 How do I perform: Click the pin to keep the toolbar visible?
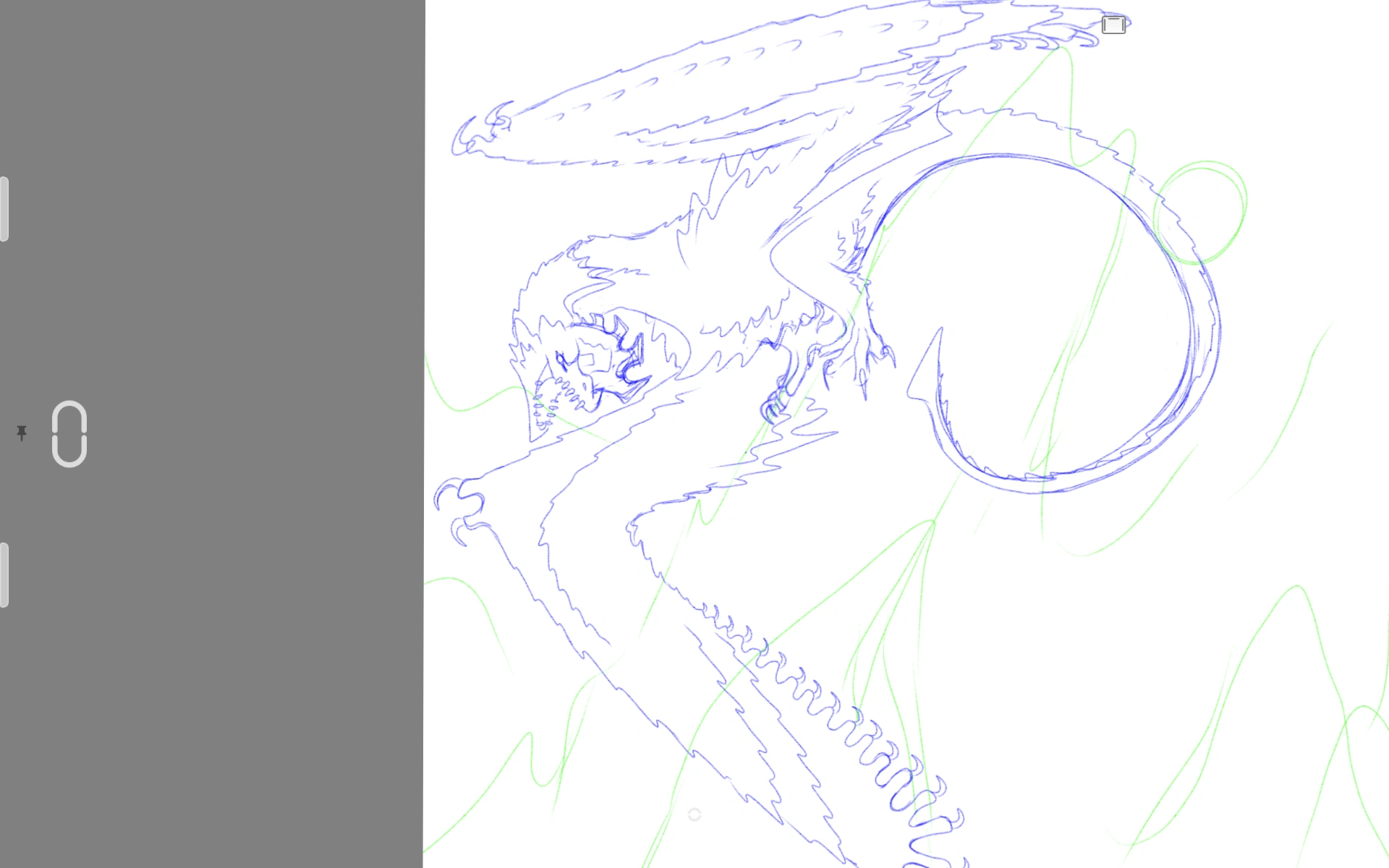click(22, 433)
